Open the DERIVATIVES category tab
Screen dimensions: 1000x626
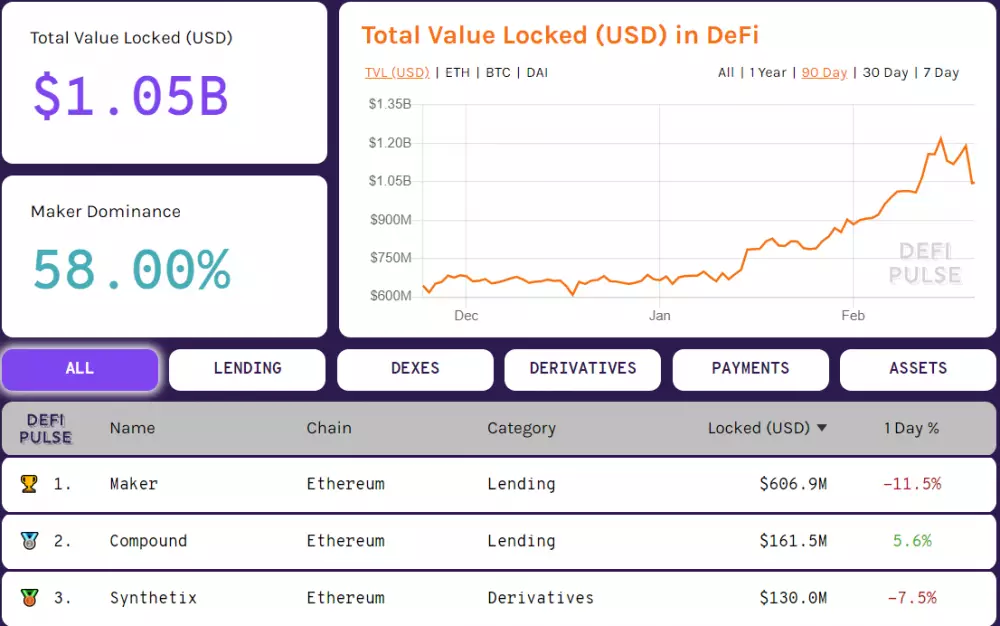[582, 369]
